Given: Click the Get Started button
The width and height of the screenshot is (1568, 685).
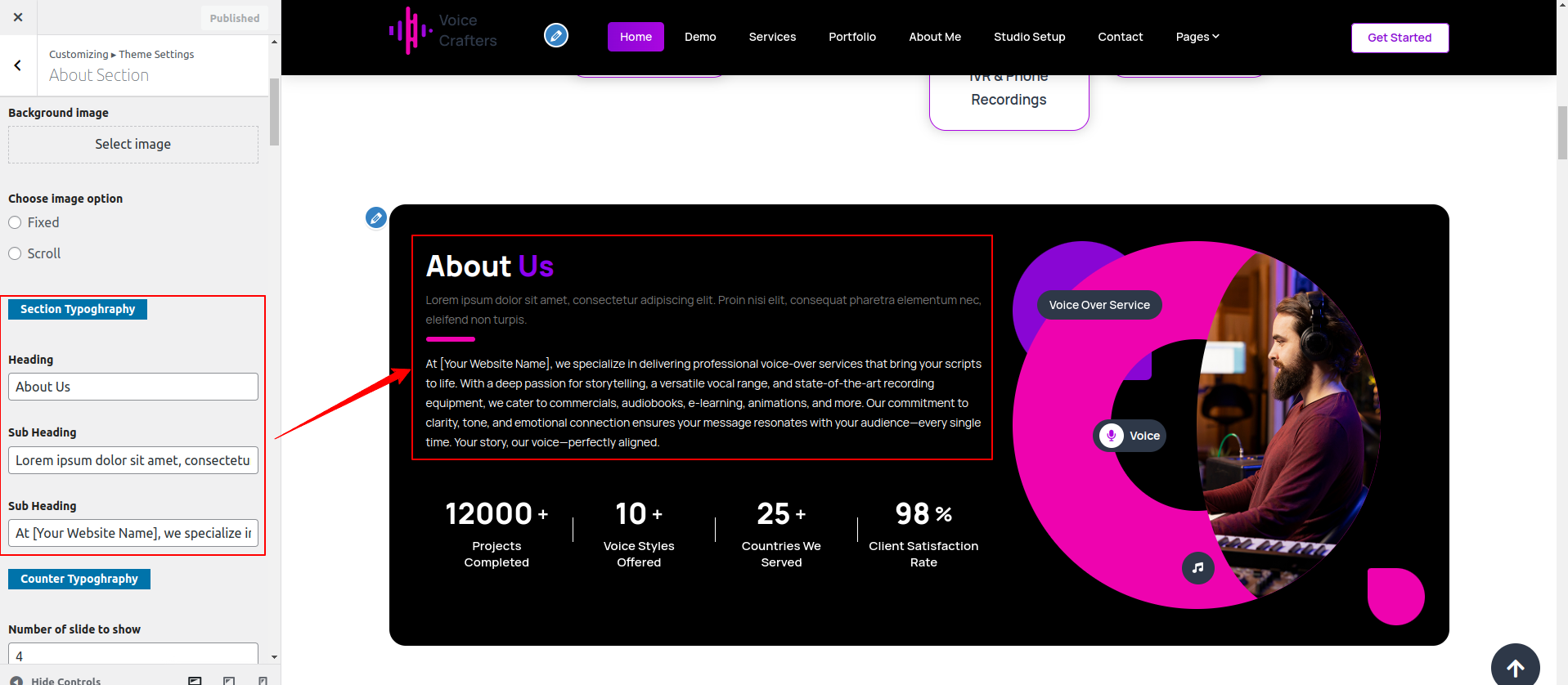Looking at the screenshot, I should 1399,38.
